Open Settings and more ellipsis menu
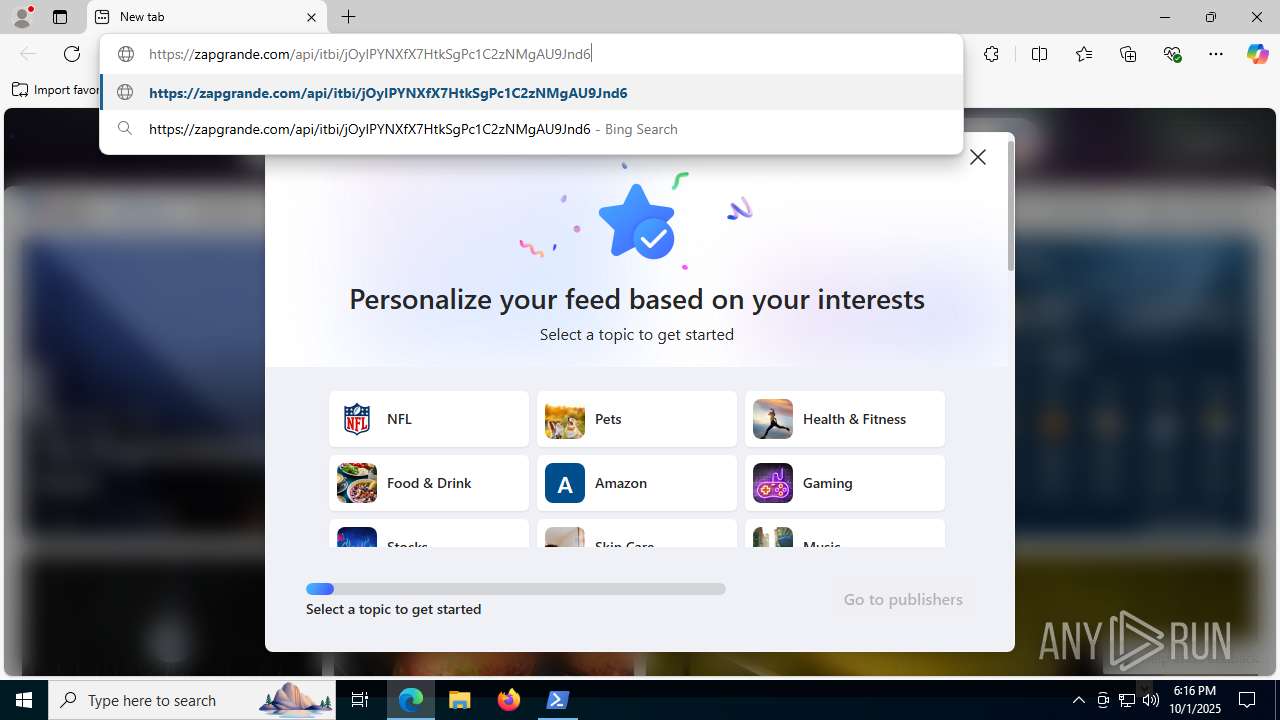This screenshot has height=720, width=1280. coord(1216,54)
